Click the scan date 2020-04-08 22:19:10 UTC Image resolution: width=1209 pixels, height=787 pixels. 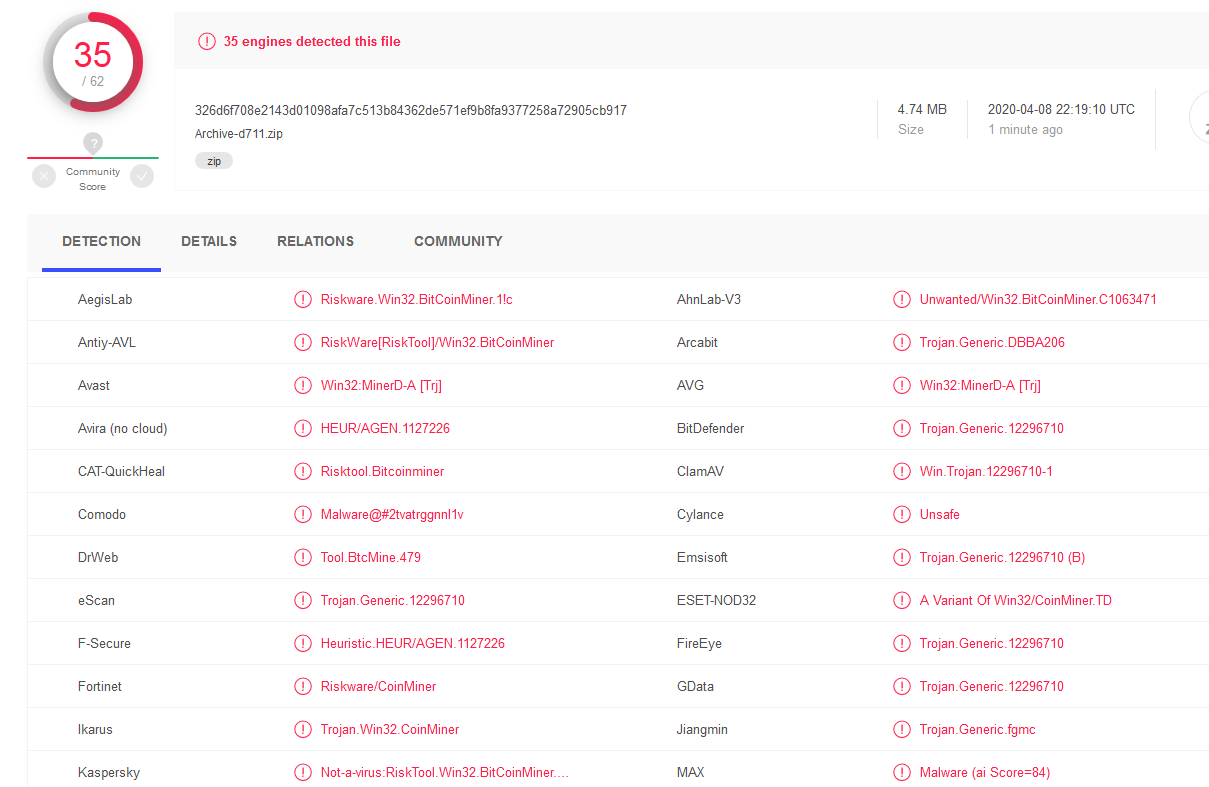click(x=1061, y=109)
